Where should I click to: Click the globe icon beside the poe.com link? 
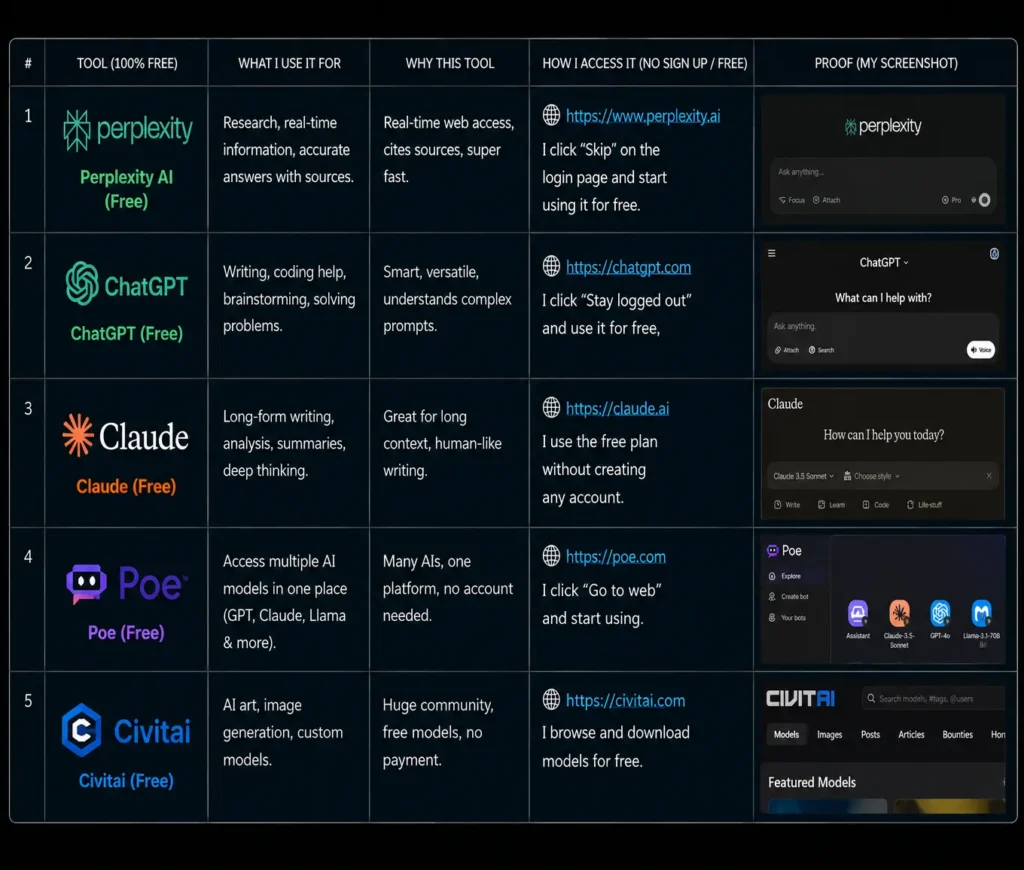pyautogui.click(x=551, y=556)
